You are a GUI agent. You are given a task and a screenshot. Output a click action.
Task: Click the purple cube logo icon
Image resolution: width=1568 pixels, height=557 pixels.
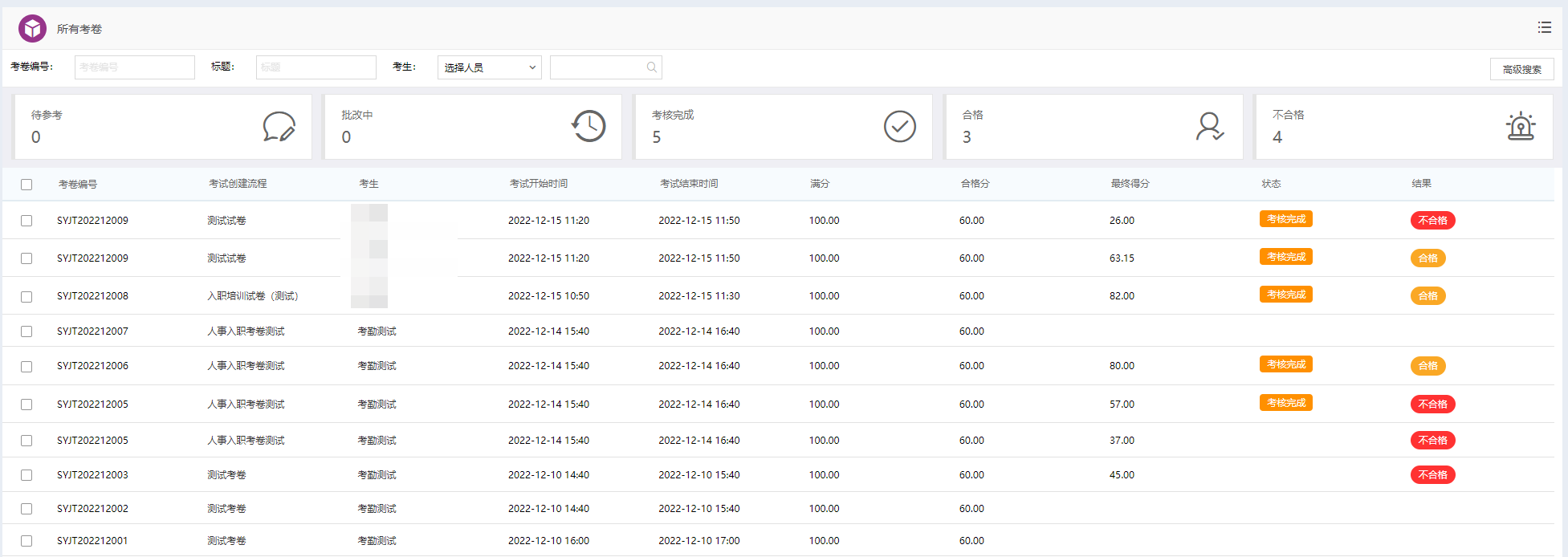[33, 29]
